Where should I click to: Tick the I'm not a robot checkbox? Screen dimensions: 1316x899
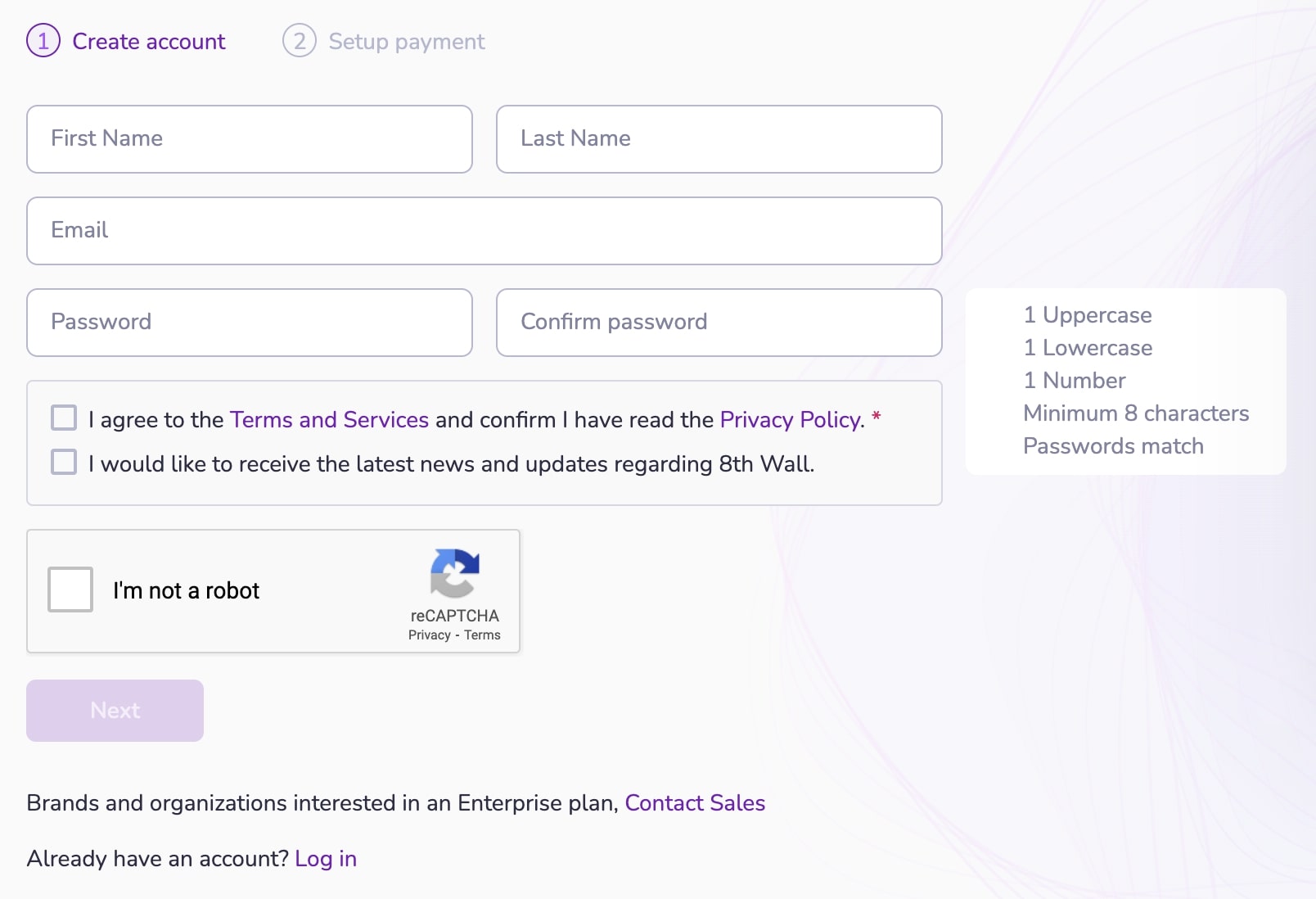(x=70, y=590)
